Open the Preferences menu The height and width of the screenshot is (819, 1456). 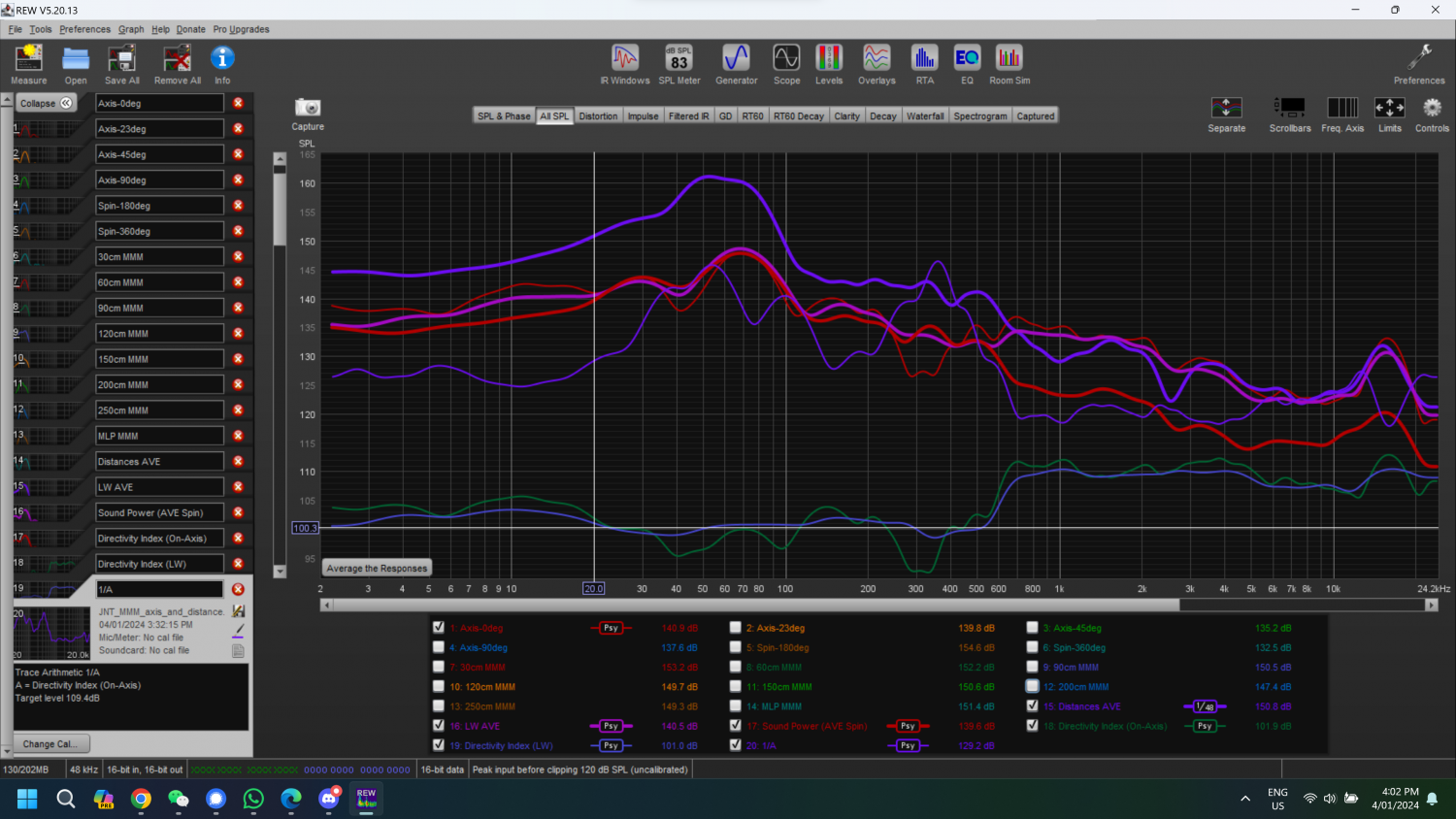click(x=83, y=29)
